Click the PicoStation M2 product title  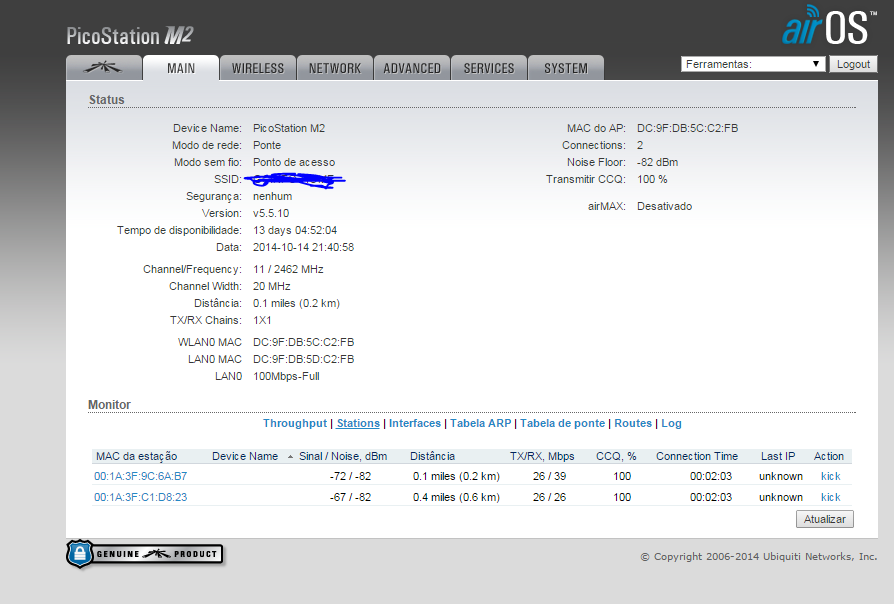tap(130, 35)
